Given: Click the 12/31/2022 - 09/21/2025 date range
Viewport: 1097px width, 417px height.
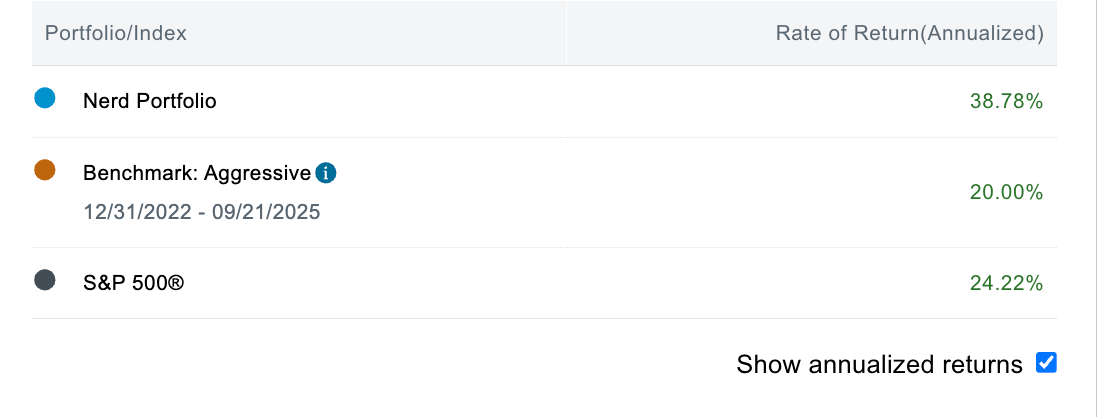Looking at the screenshot, I should point(202,212).
